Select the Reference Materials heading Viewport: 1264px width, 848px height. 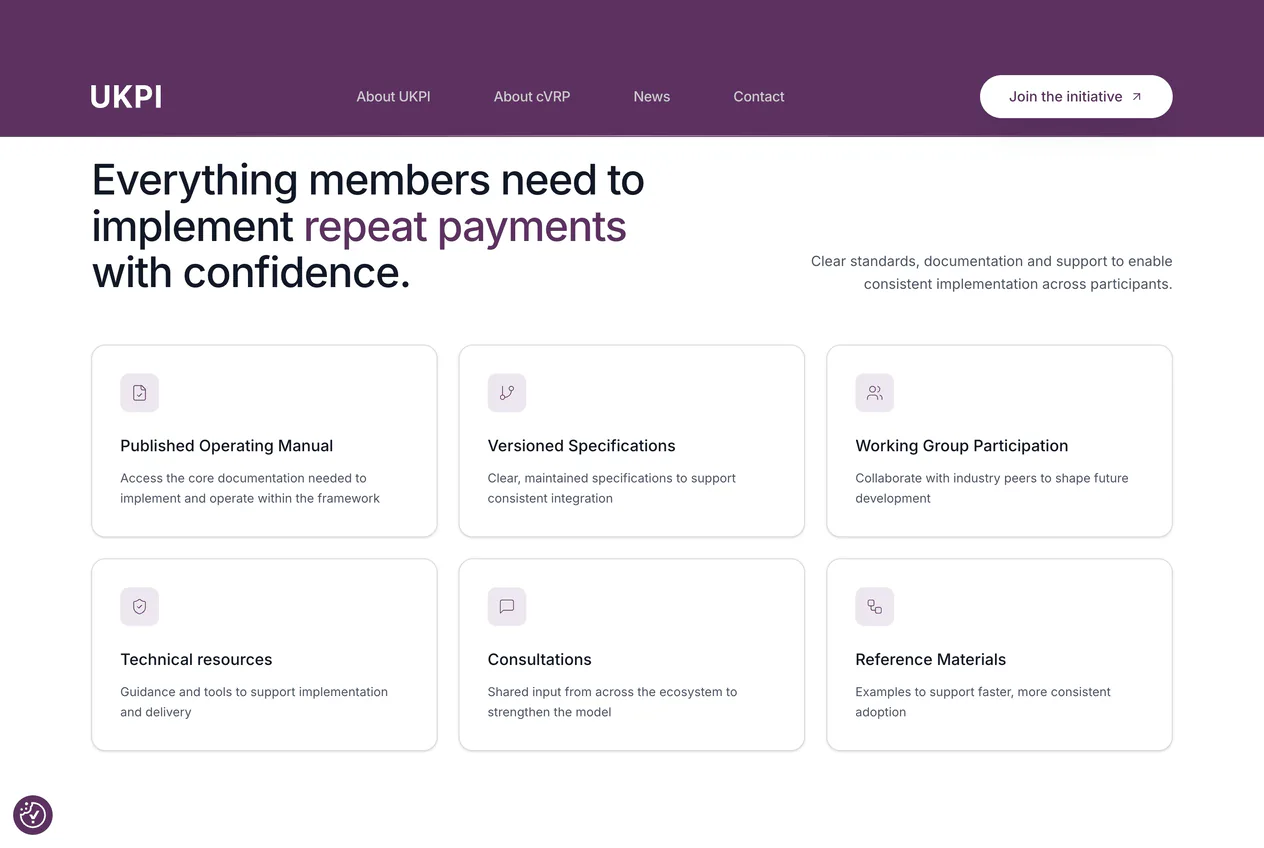coord(931,660)
